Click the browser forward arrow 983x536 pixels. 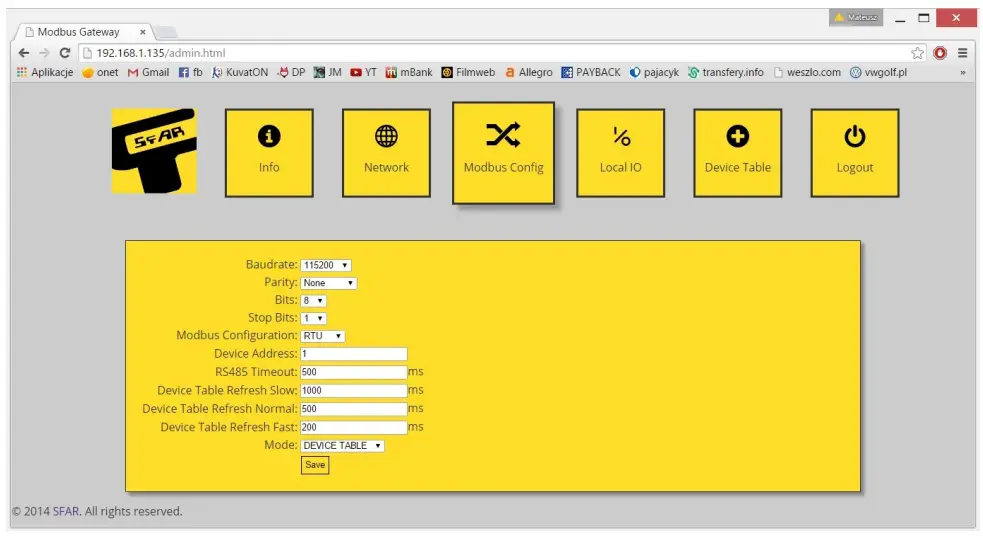point(44,53)
